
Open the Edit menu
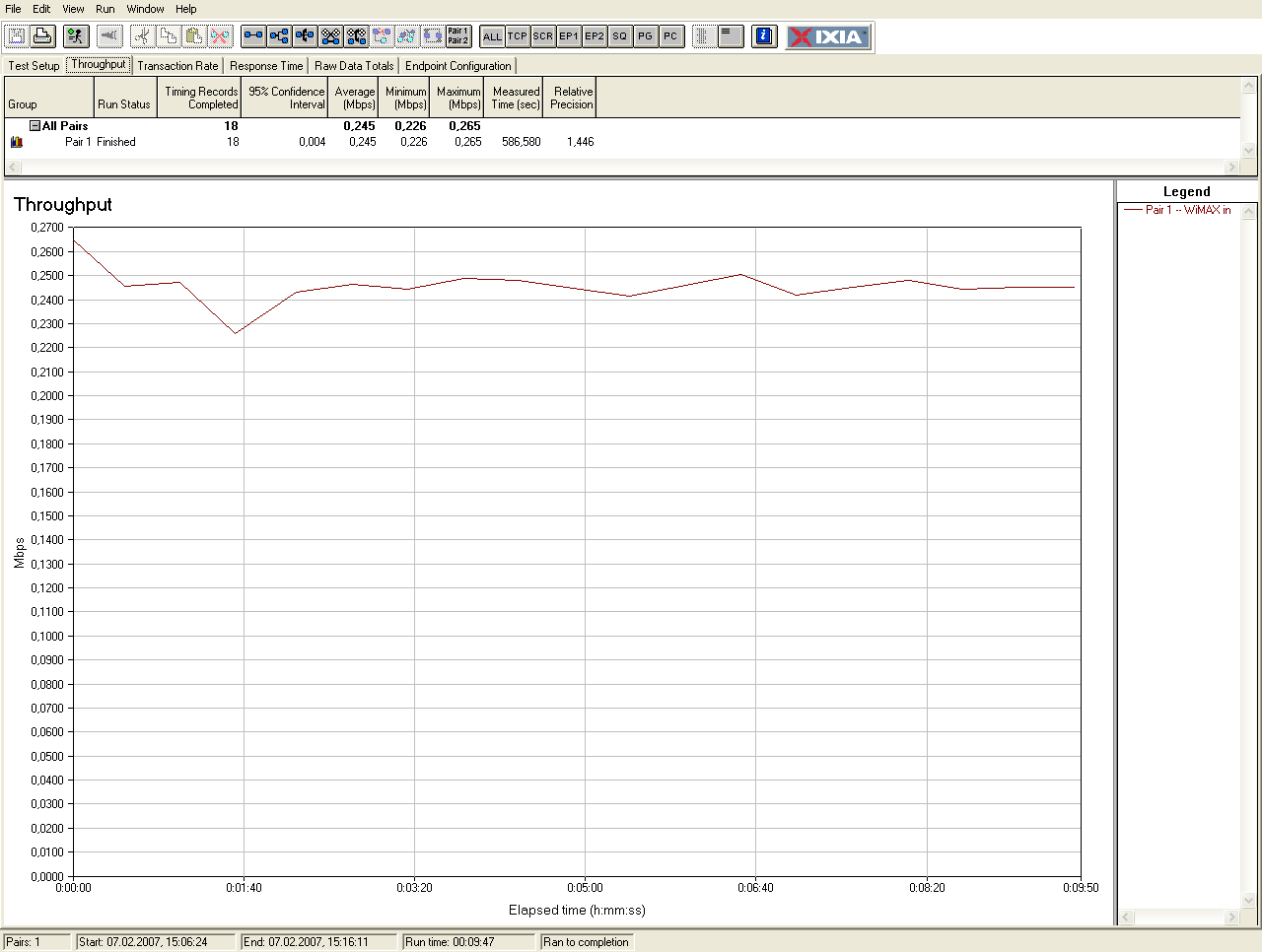point(41,9)
